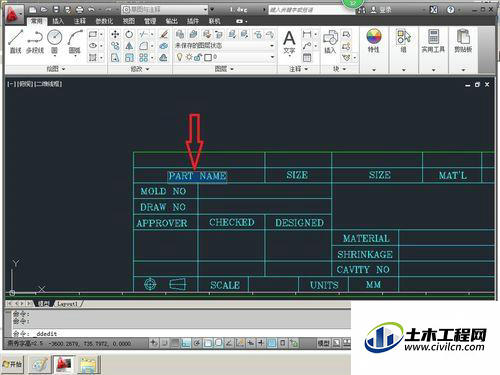Open the Insert block (插入) tool

(x=330, y=42)
